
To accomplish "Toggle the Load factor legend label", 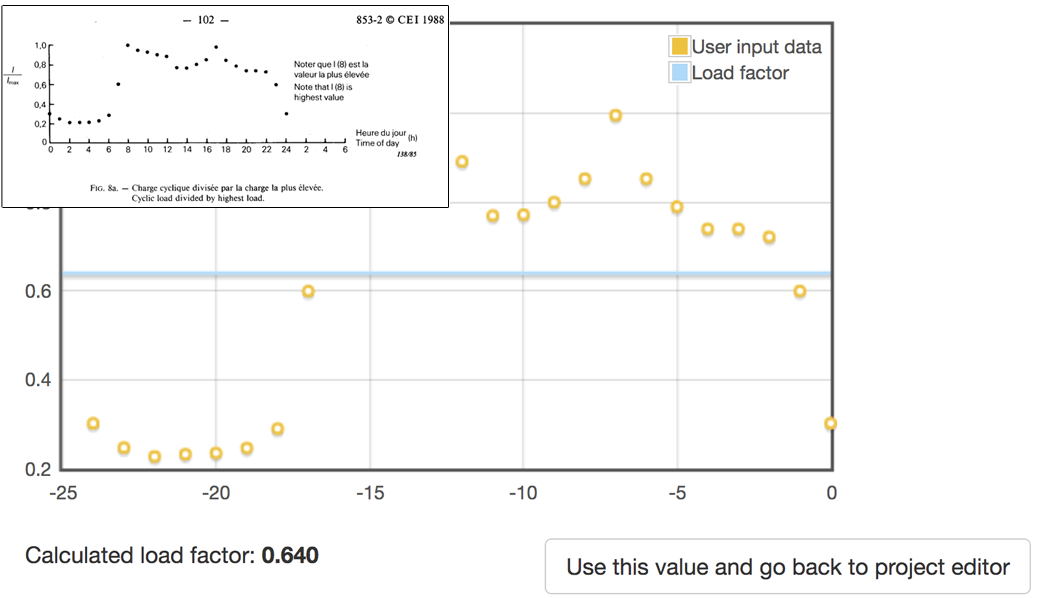I will tap(740, 73).
